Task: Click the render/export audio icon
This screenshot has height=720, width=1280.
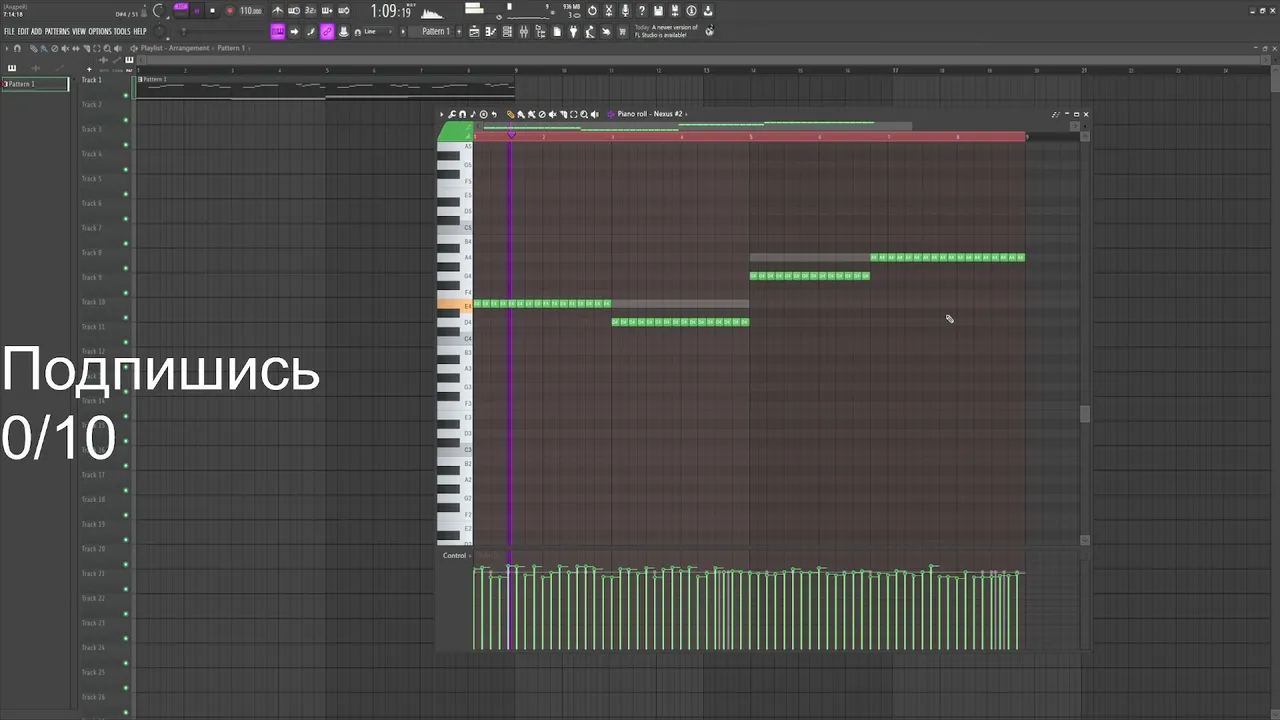Action: tap(674, 11)
